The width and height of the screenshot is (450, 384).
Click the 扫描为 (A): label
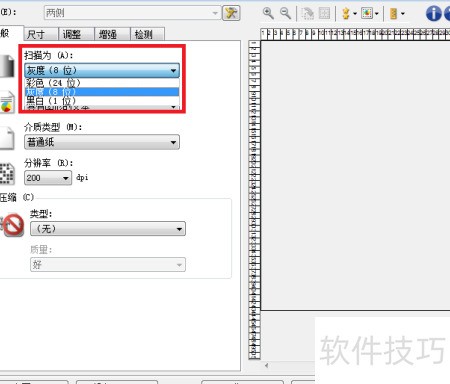click(x=48, y=55)
